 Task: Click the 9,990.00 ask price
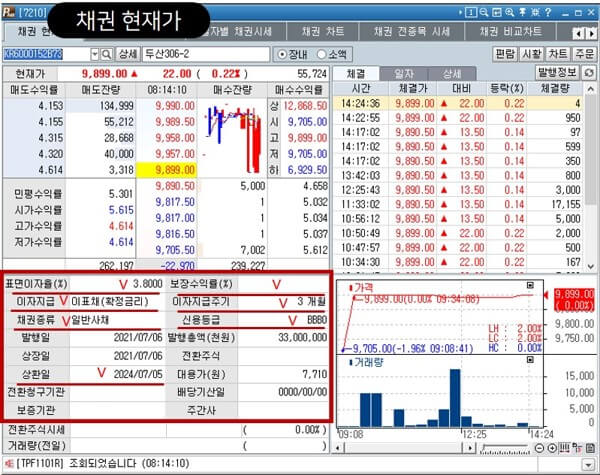click(175, 106)
